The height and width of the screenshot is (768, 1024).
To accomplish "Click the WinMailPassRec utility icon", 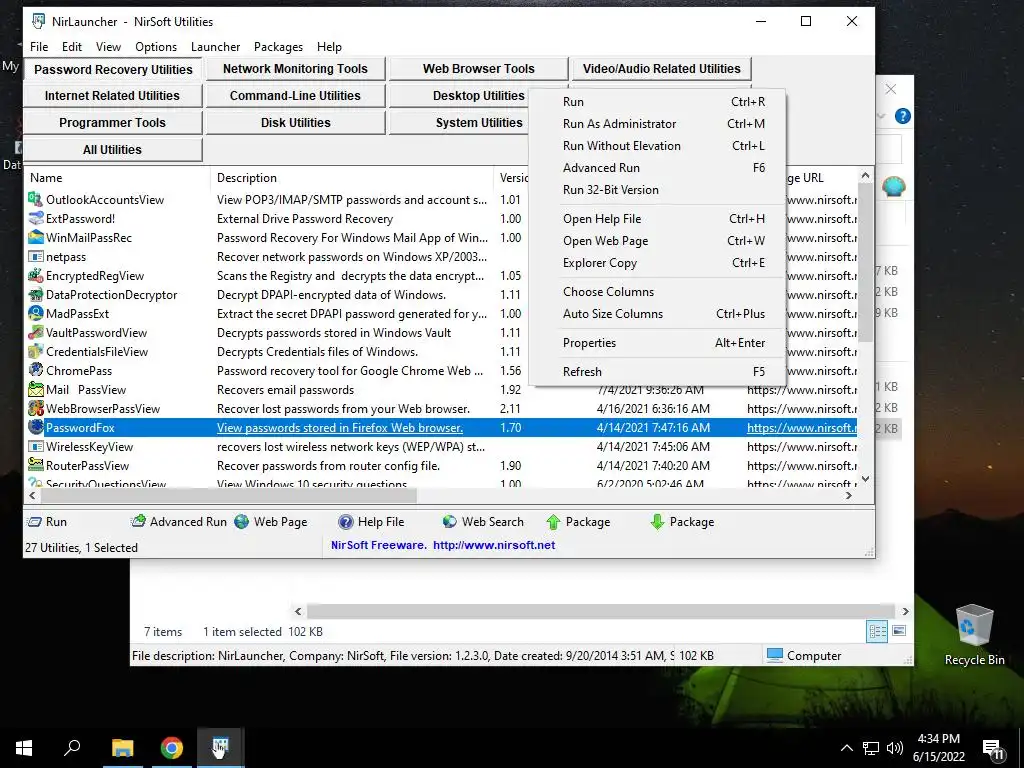I will [x=35, y=237].
